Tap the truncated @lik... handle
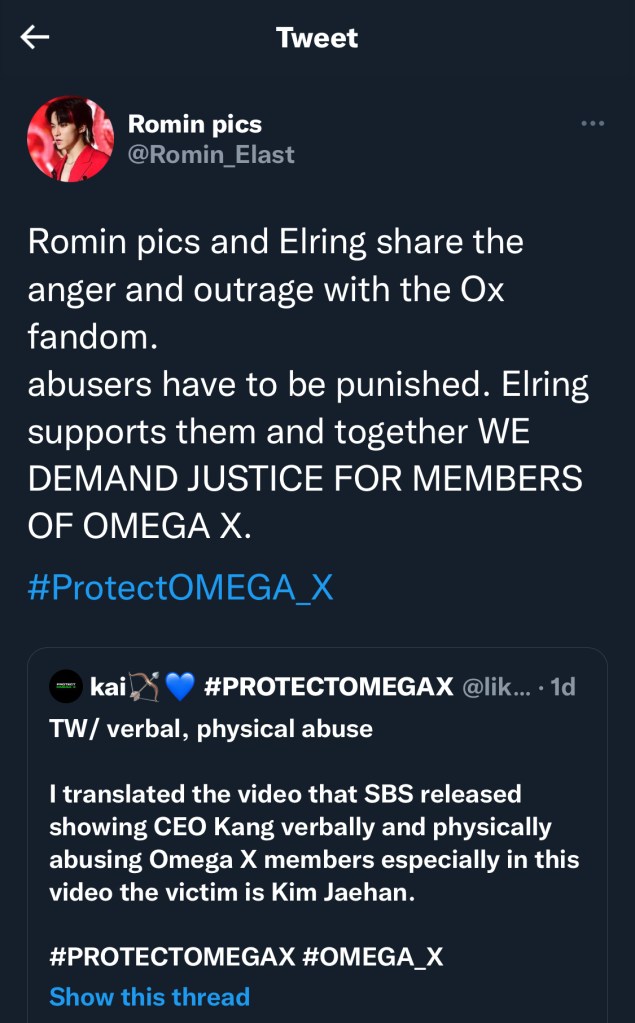Image resolution: width=635 pixels, height=1023 pixels. [496, 686]
